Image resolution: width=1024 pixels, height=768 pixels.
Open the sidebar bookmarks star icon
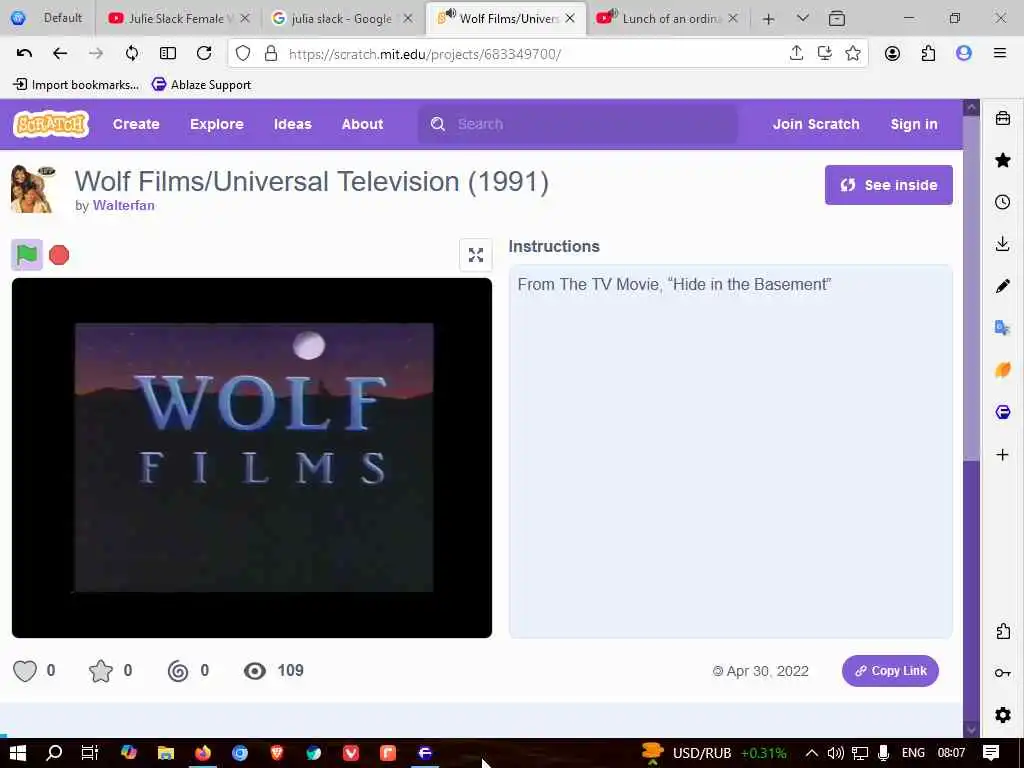[1002, 160]
